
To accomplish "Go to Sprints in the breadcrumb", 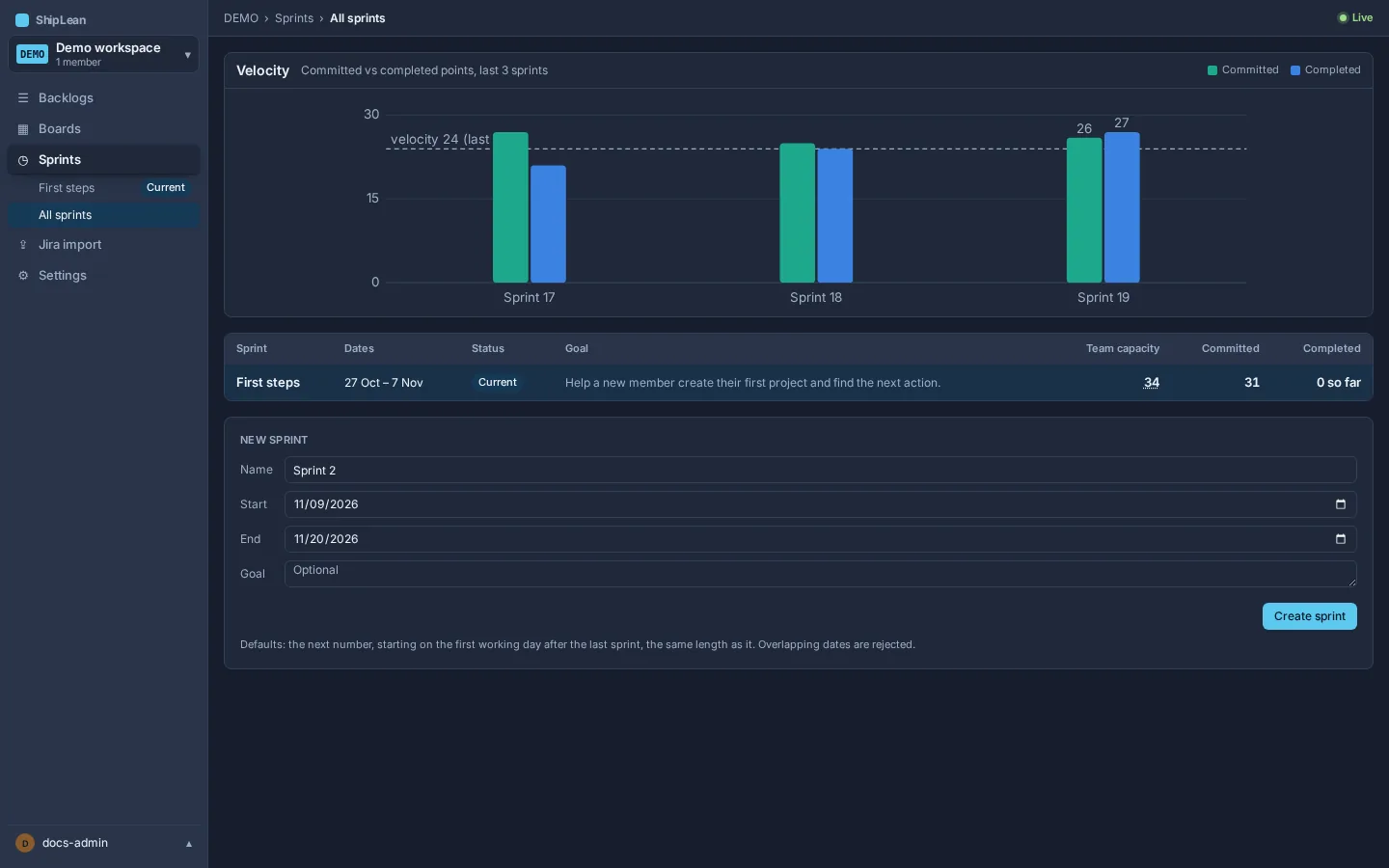I will [294, 18].
